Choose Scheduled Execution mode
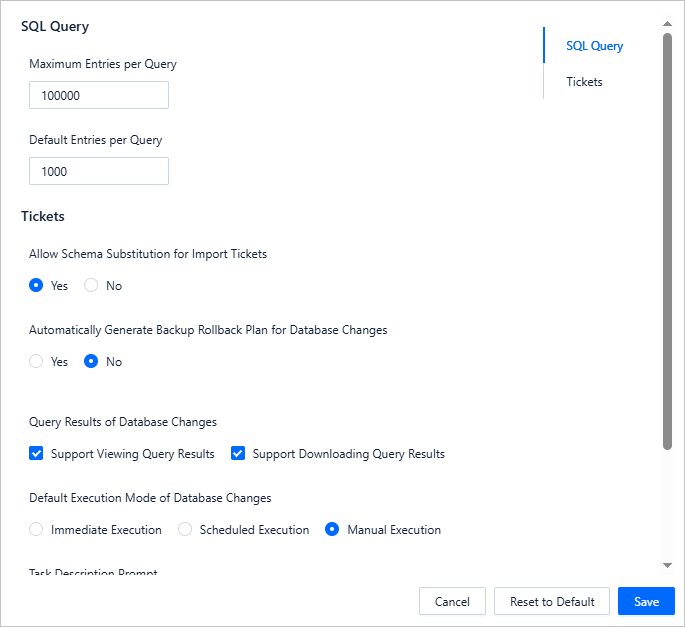Image resolution: width=685 pixels, height=627 pixels. click(x=185, y=530)
